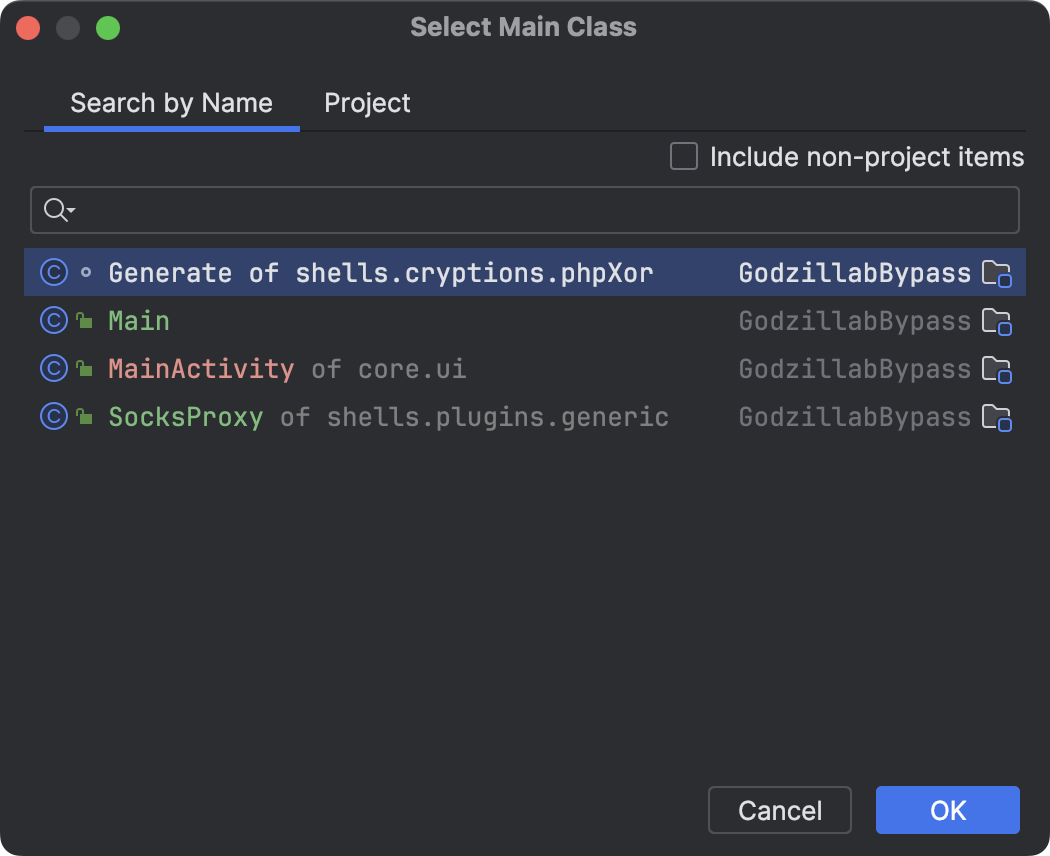Screen dimensions: 1050x856
Task: Choose the Main class entry
Action: pyautogui.click(x=139, y=321)
